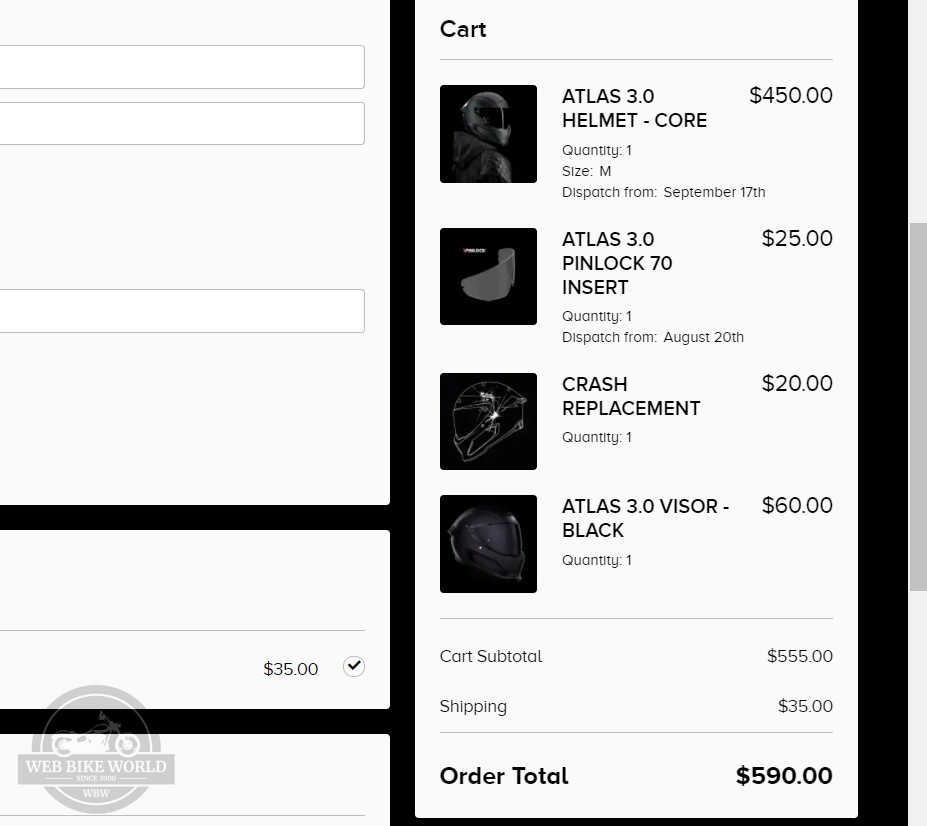The image size is (927, 826).
Task: Open the Pinlock 70 Insert product image
Action: point(488,276)
